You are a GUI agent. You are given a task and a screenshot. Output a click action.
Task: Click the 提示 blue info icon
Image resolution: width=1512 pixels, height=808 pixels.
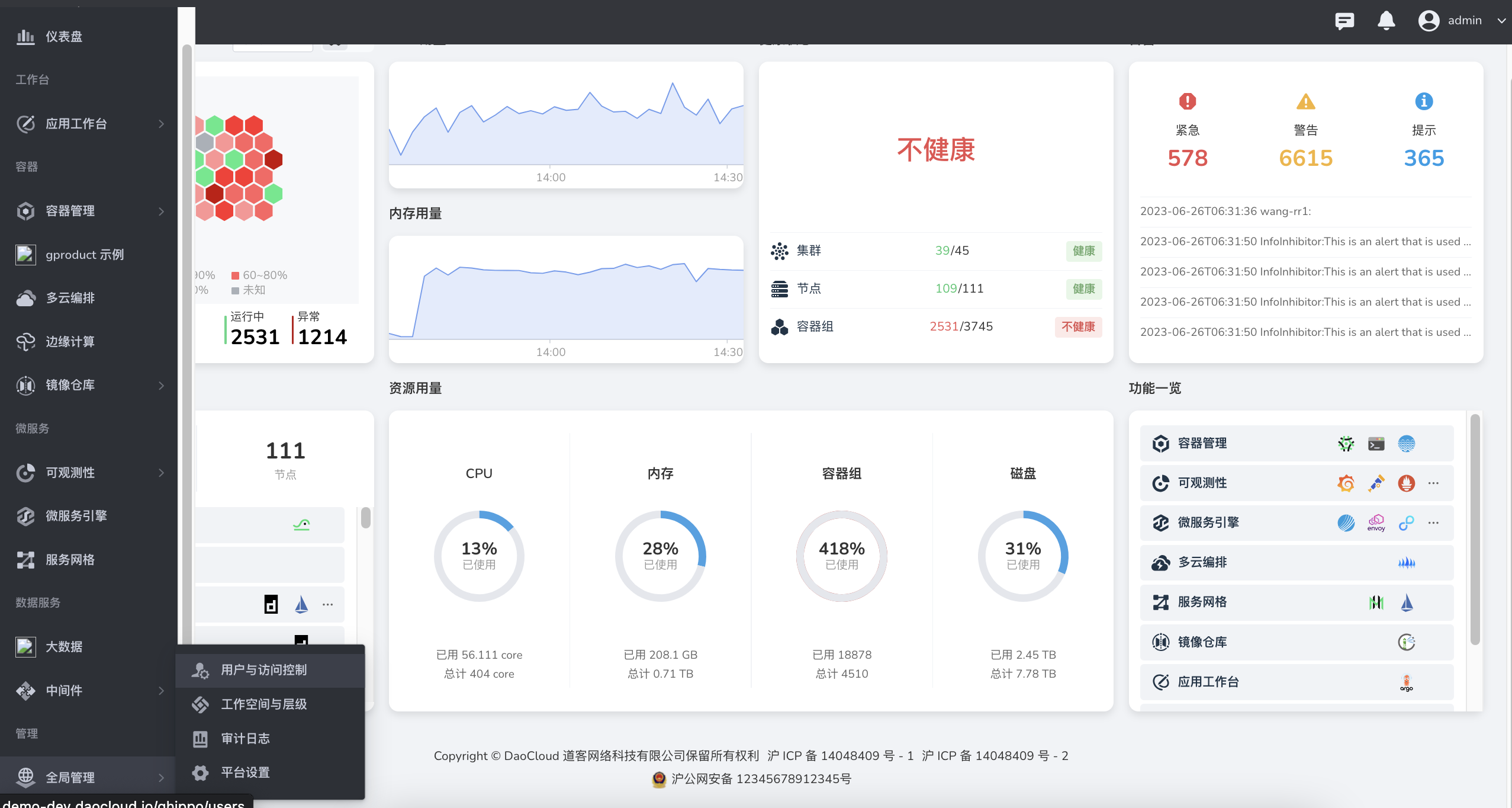1424,101
